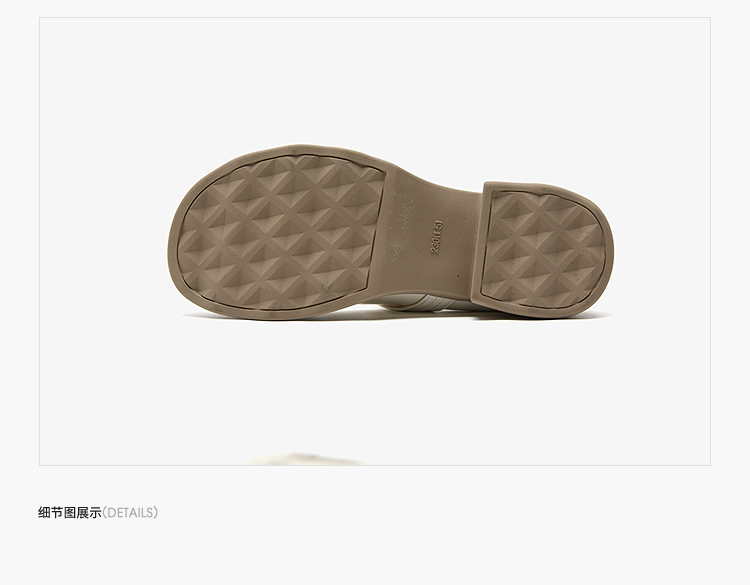Click the shadow under the forefoot
The width and height of the screenshot is (750, 585).
coord(268,317)
